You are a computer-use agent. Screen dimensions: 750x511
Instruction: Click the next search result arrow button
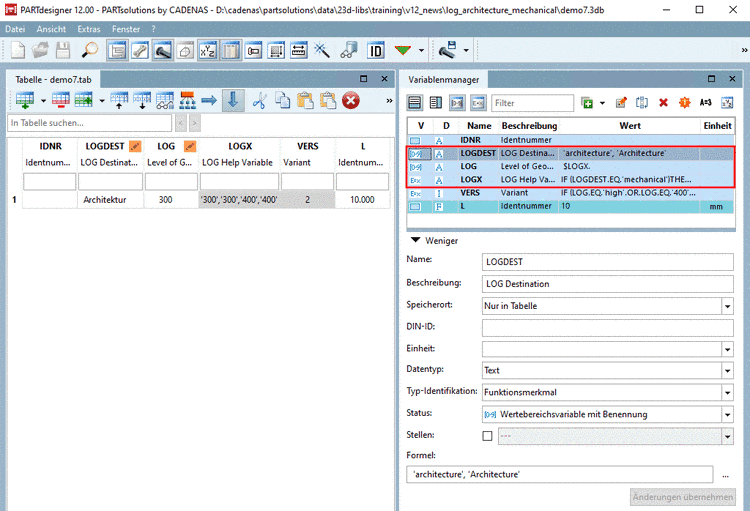tap(195, 123)
